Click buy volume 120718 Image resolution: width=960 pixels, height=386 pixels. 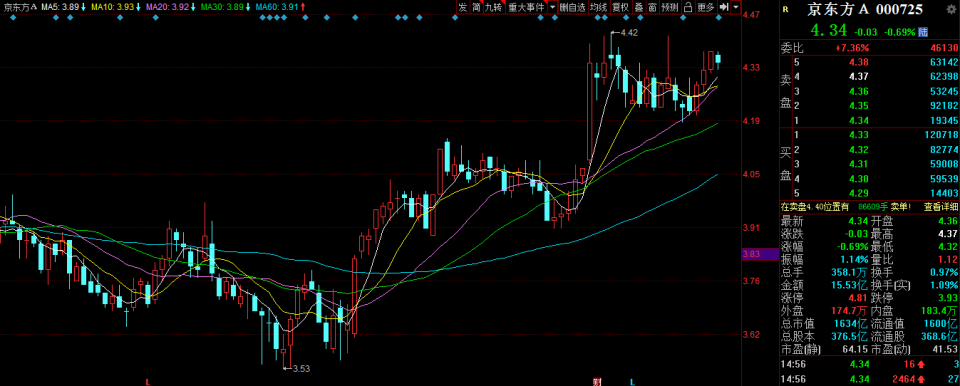point(941,135)
